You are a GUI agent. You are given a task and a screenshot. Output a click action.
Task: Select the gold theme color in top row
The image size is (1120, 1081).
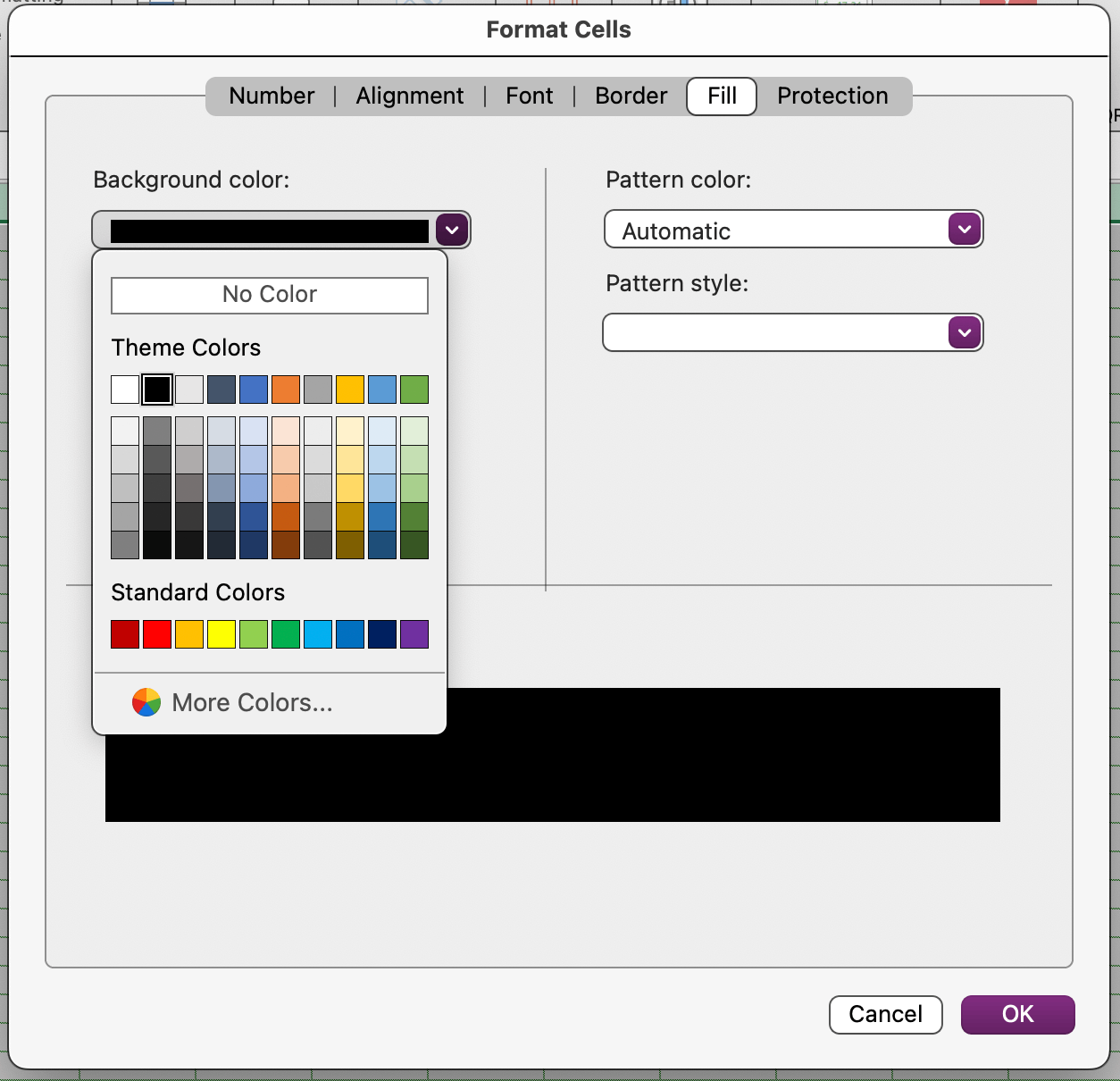pos(350,390)
